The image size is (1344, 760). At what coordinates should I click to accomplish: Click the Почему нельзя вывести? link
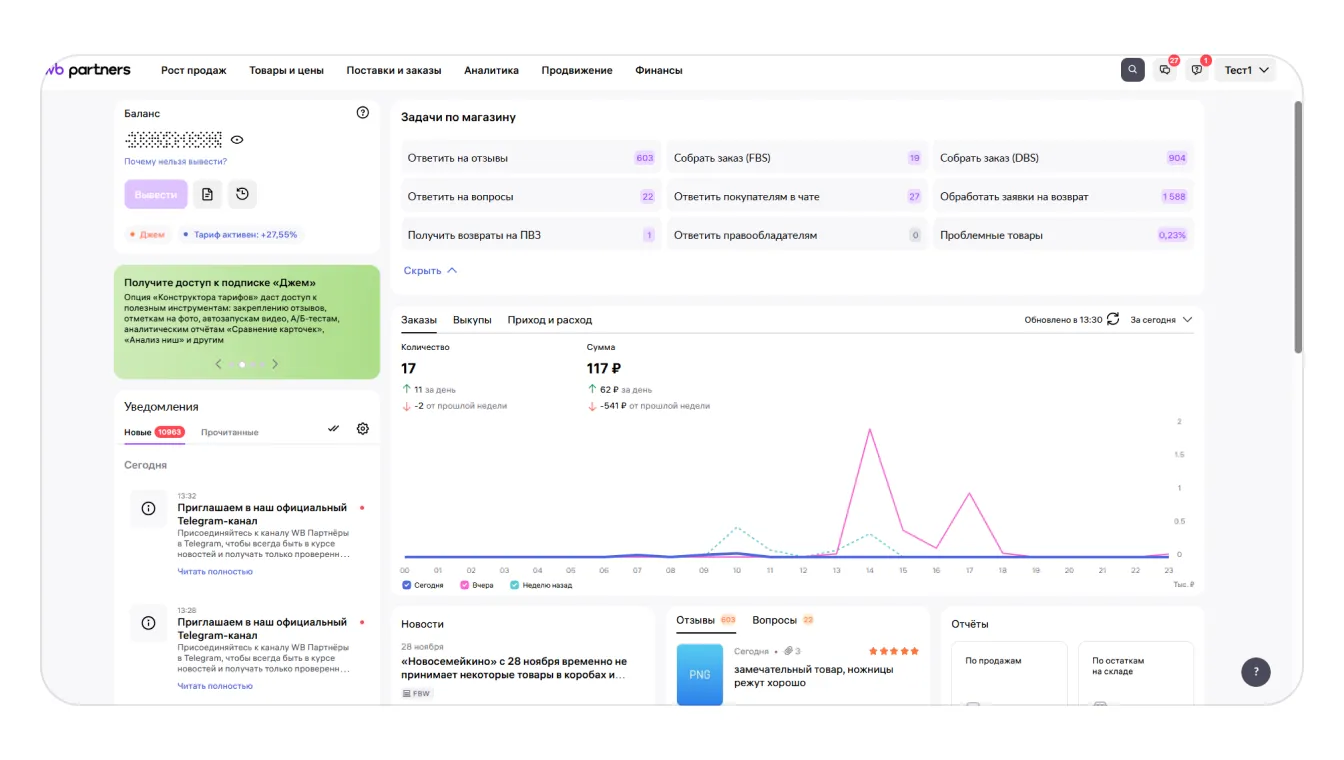coord(175,161)
